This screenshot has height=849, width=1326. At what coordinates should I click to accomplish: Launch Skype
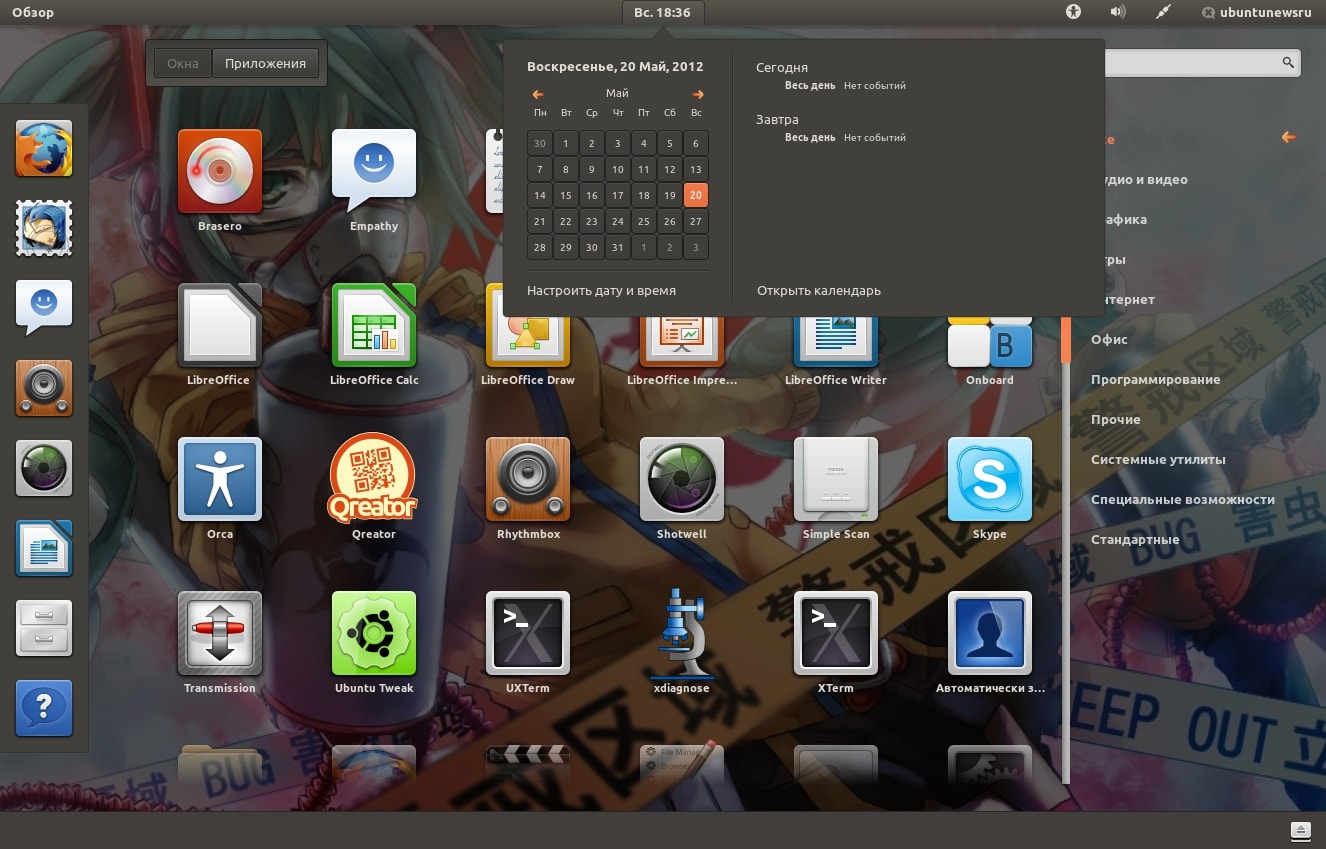(x=990, y=479)
